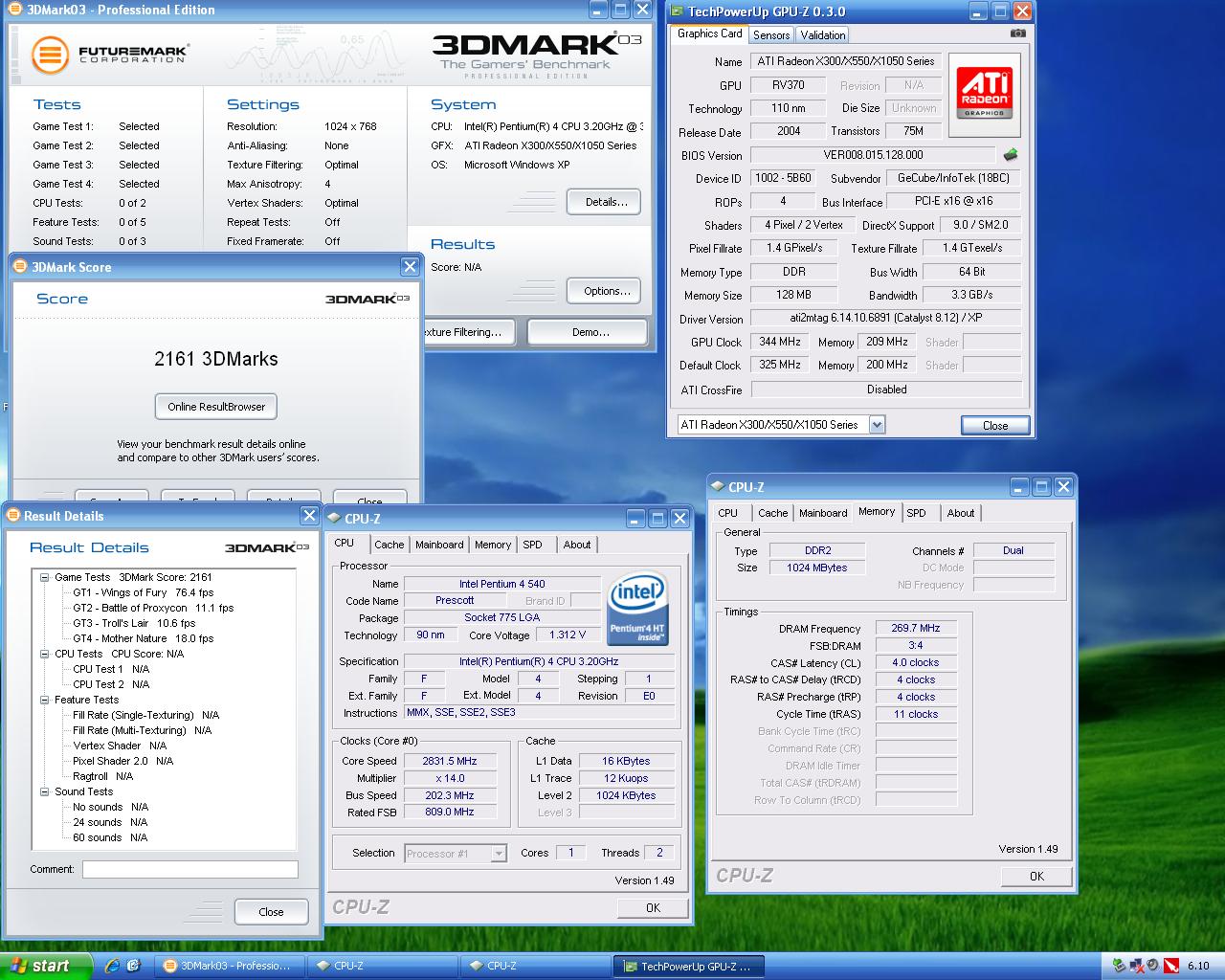
Task: Switch to the TechPowerUp GPU-Z taskbar button
Action: (687, 966)
